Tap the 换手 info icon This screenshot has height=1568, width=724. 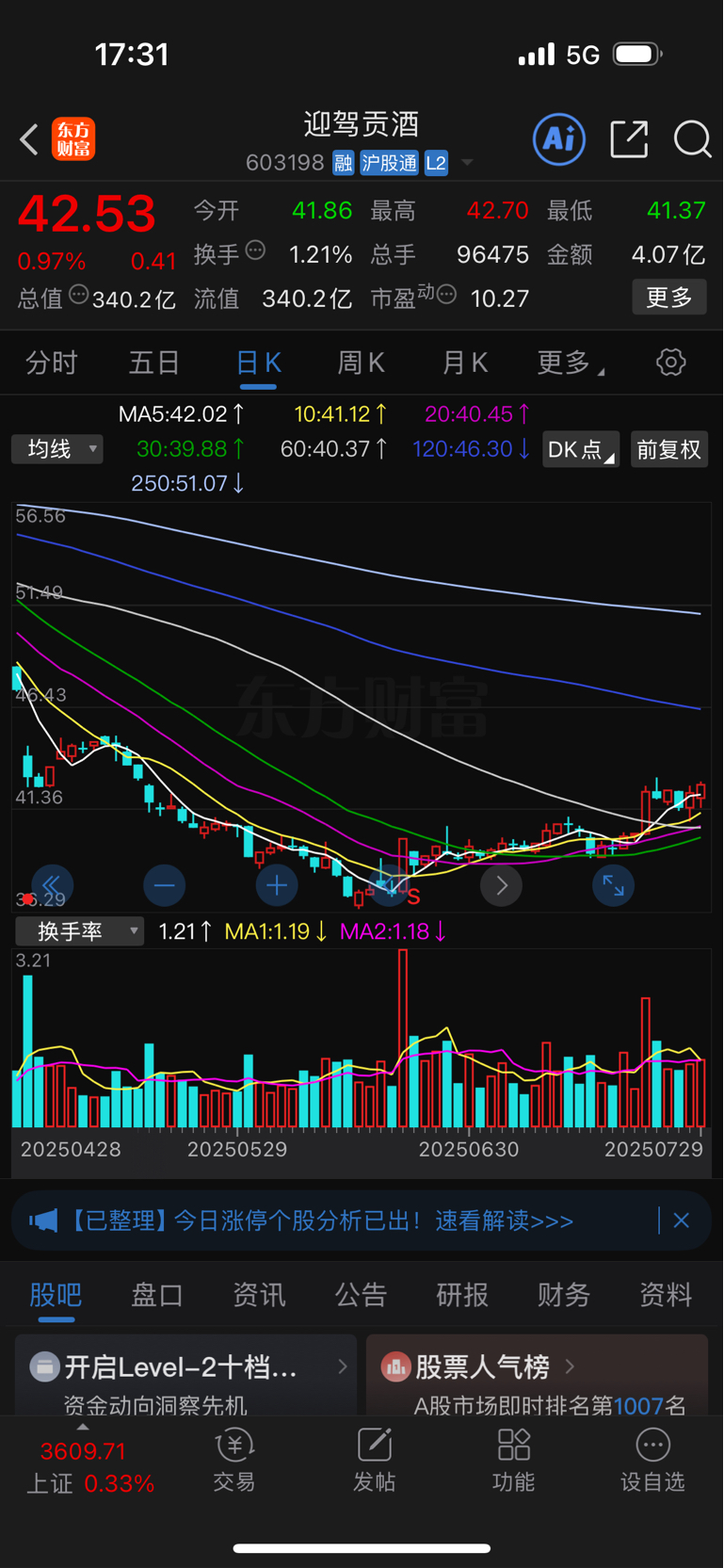pos(255,251)
